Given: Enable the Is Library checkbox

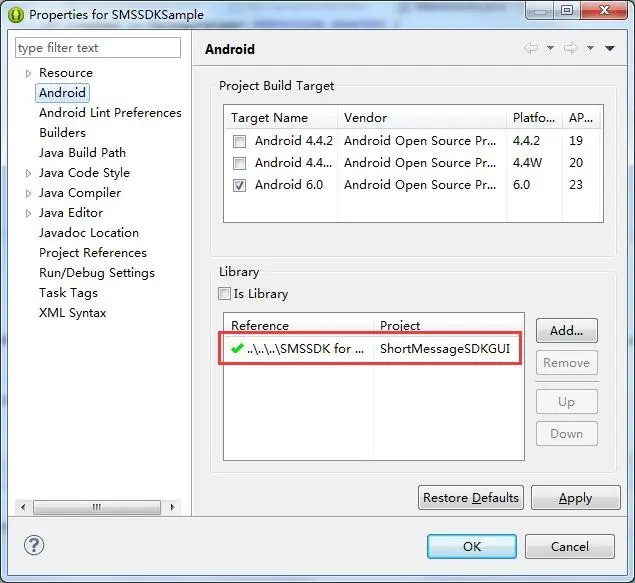Looking at the screenshot, I should 224,293.
